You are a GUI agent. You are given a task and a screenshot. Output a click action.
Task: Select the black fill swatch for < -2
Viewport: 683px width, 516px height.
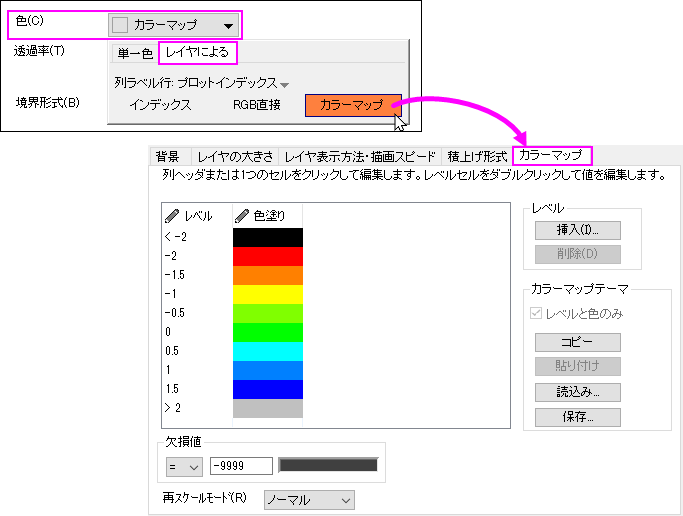pyautogui.click(x=267, y=238)
